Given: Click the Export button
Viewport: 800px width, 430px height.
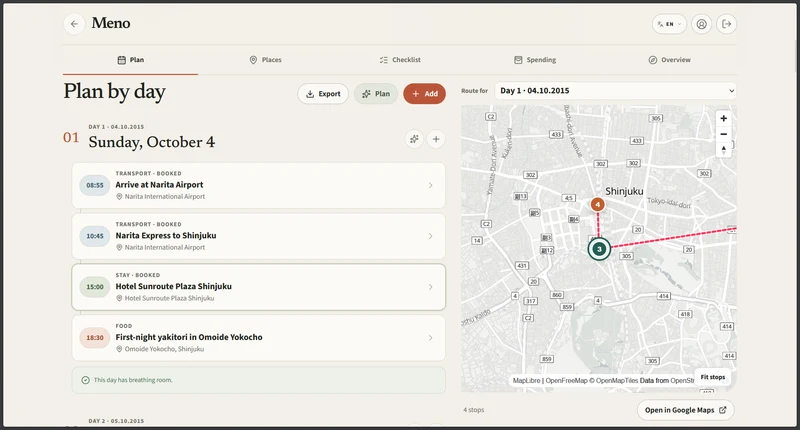Looking at the screenshot, I should click(x=323, y=94).
